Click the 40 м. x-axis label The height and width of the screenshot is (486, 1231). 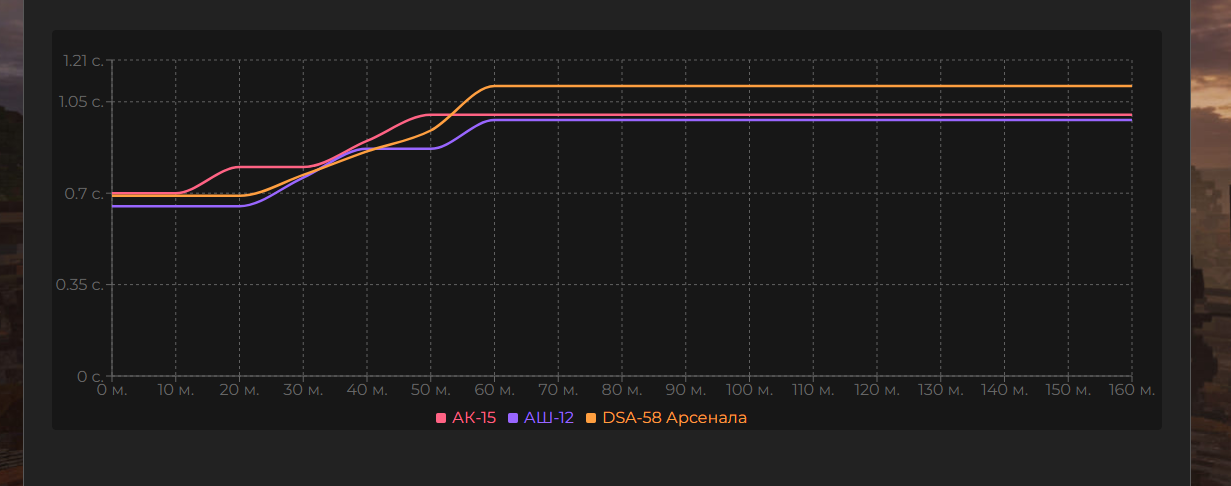pyautogui.click(x=367, y=389)
